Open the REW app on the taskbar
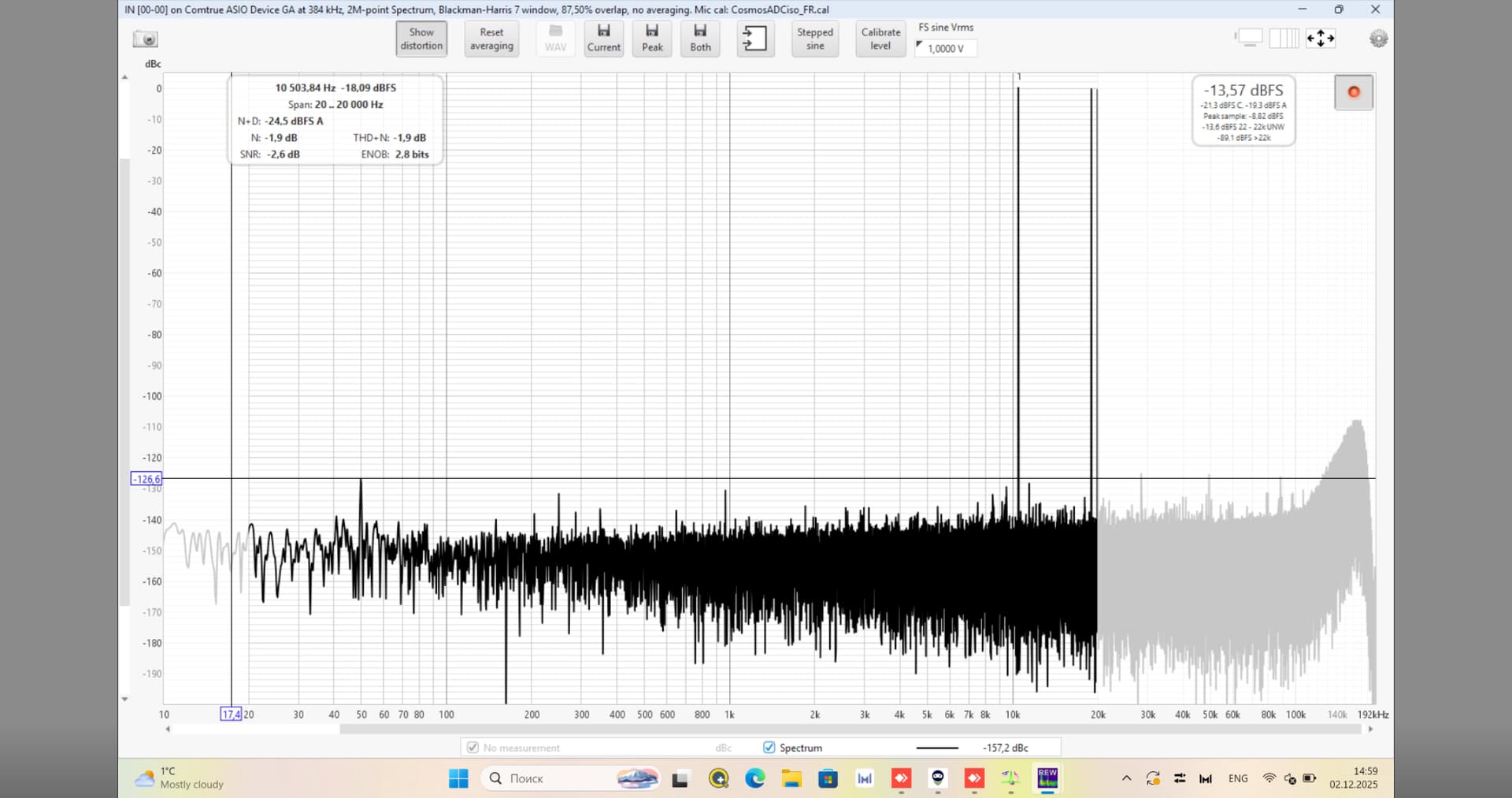1512x798 pixels. point(1047,778)
